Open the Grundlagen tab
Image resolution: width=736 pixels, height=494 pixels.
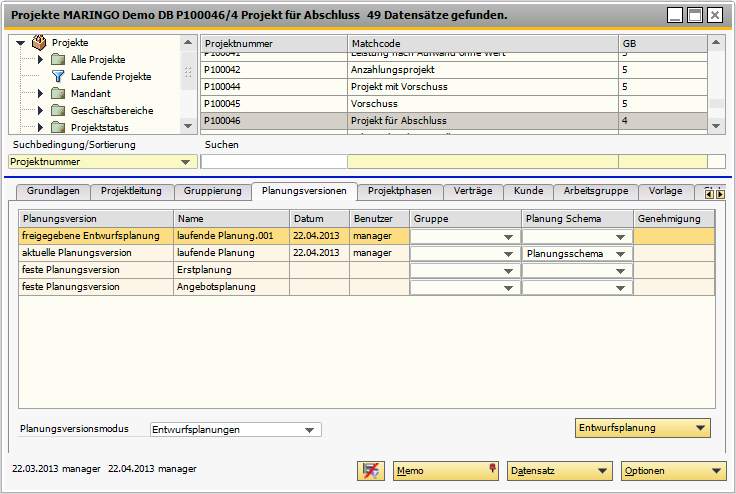53,191
